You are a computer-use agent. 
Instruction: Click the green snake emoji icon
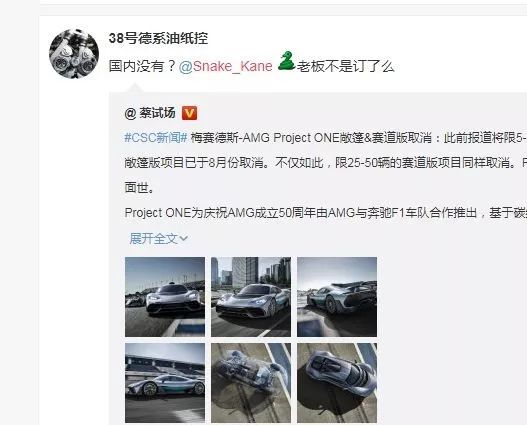(x=286, y=61)
